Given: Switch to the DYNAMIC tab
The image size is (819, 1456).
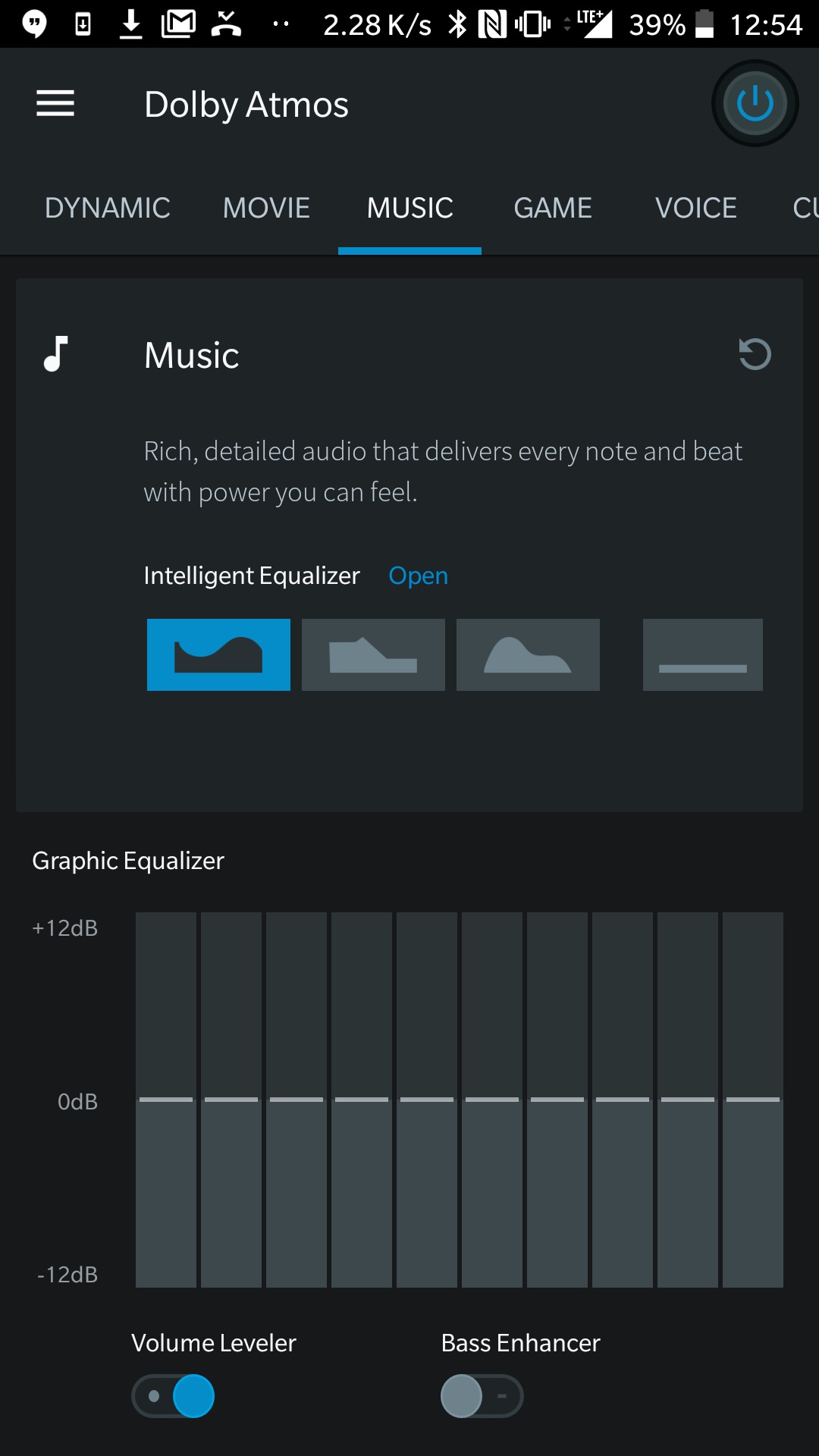Looking at the screenshot, I should tap(108, 209).
